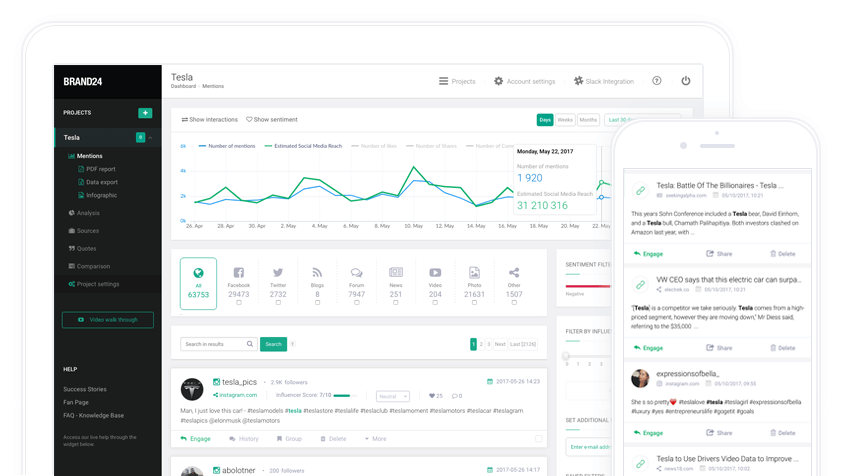Toggle Show interactions on chart

coord(209,120)
